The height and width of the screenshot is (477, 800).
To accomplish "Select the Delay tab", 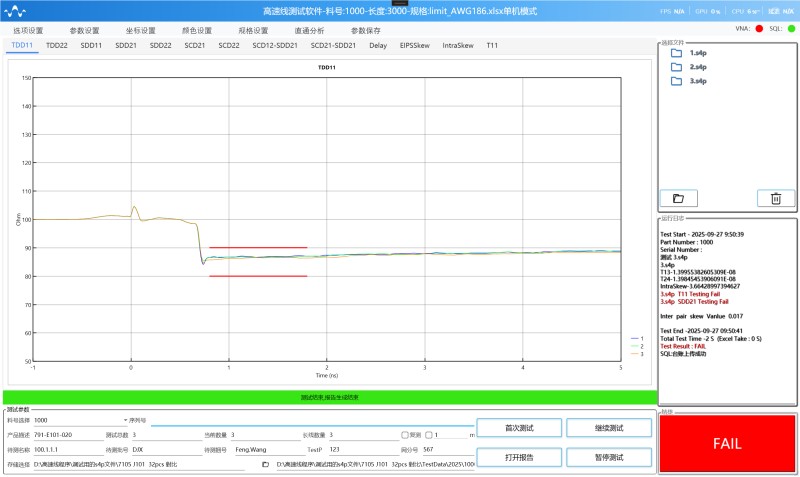I will tap(378, 45).
